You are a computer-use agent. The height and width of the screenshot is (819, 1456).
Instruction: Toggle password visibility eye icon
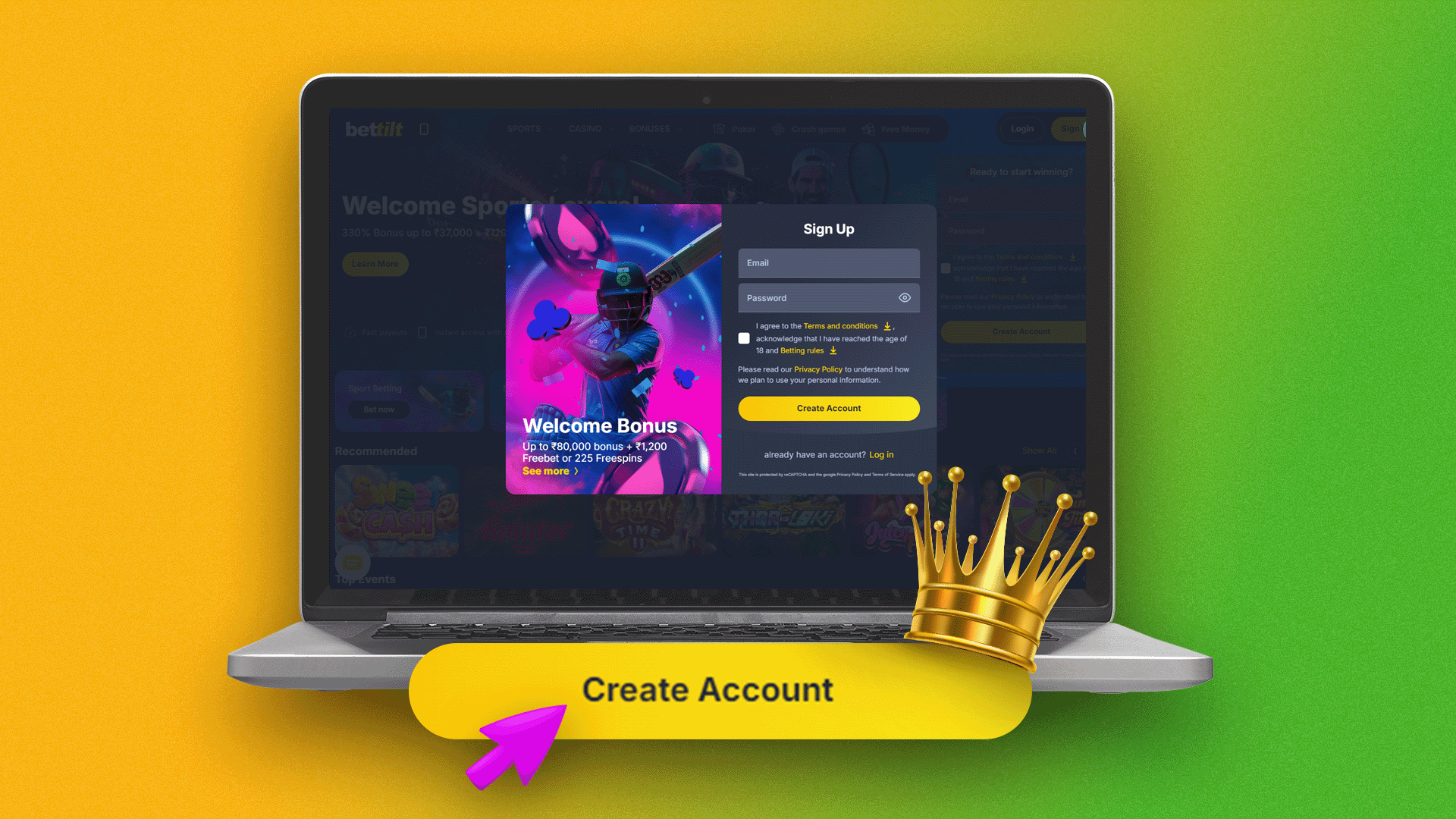(x=905, y=297)
